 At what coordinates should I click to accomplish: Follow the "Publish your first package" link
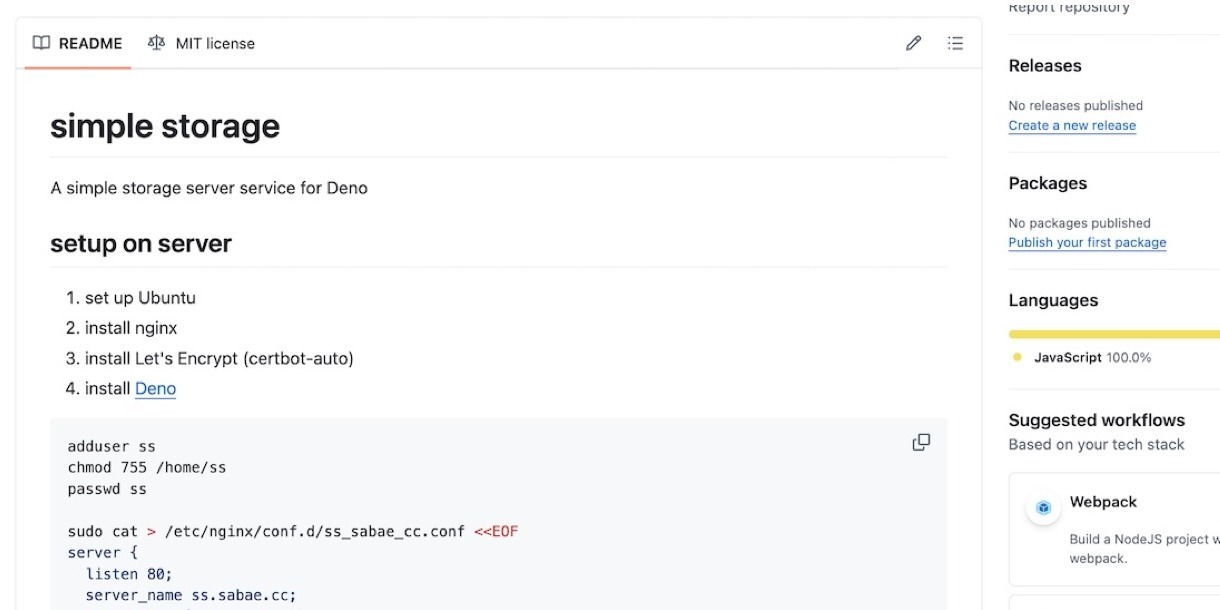[1087, 243]
